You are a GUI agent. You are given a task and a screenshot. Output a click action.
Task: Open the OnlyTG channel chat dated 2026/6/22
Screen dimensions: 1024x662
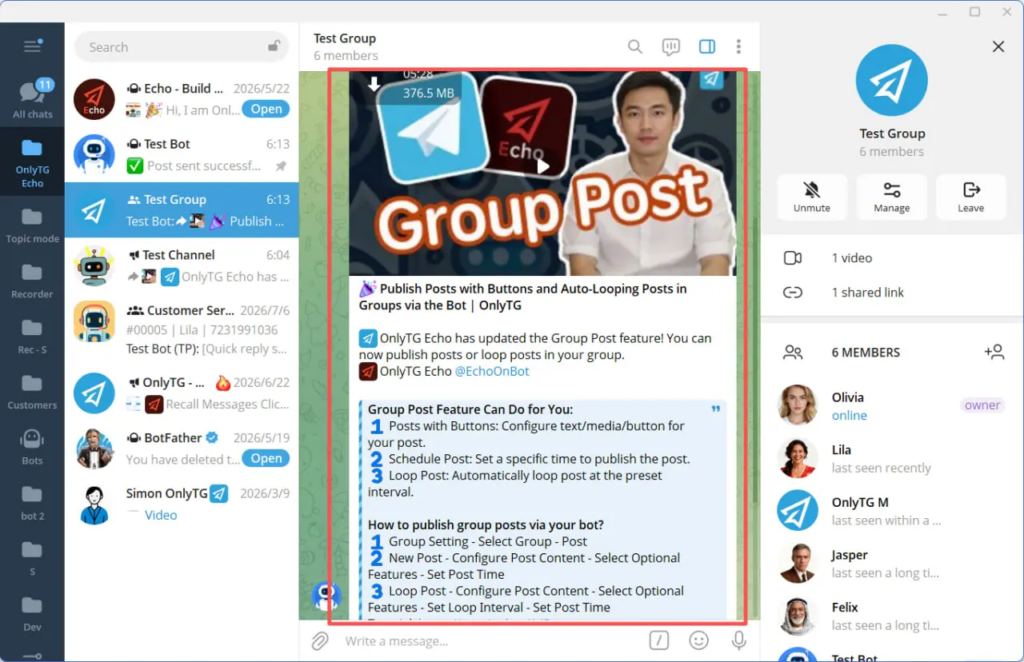[182, 392]
